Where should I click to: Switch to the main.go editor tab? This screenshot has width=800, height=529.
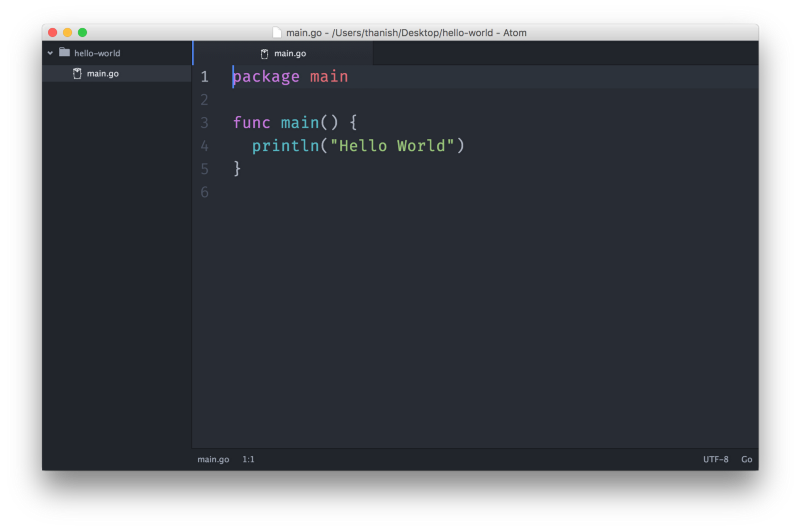283,53
